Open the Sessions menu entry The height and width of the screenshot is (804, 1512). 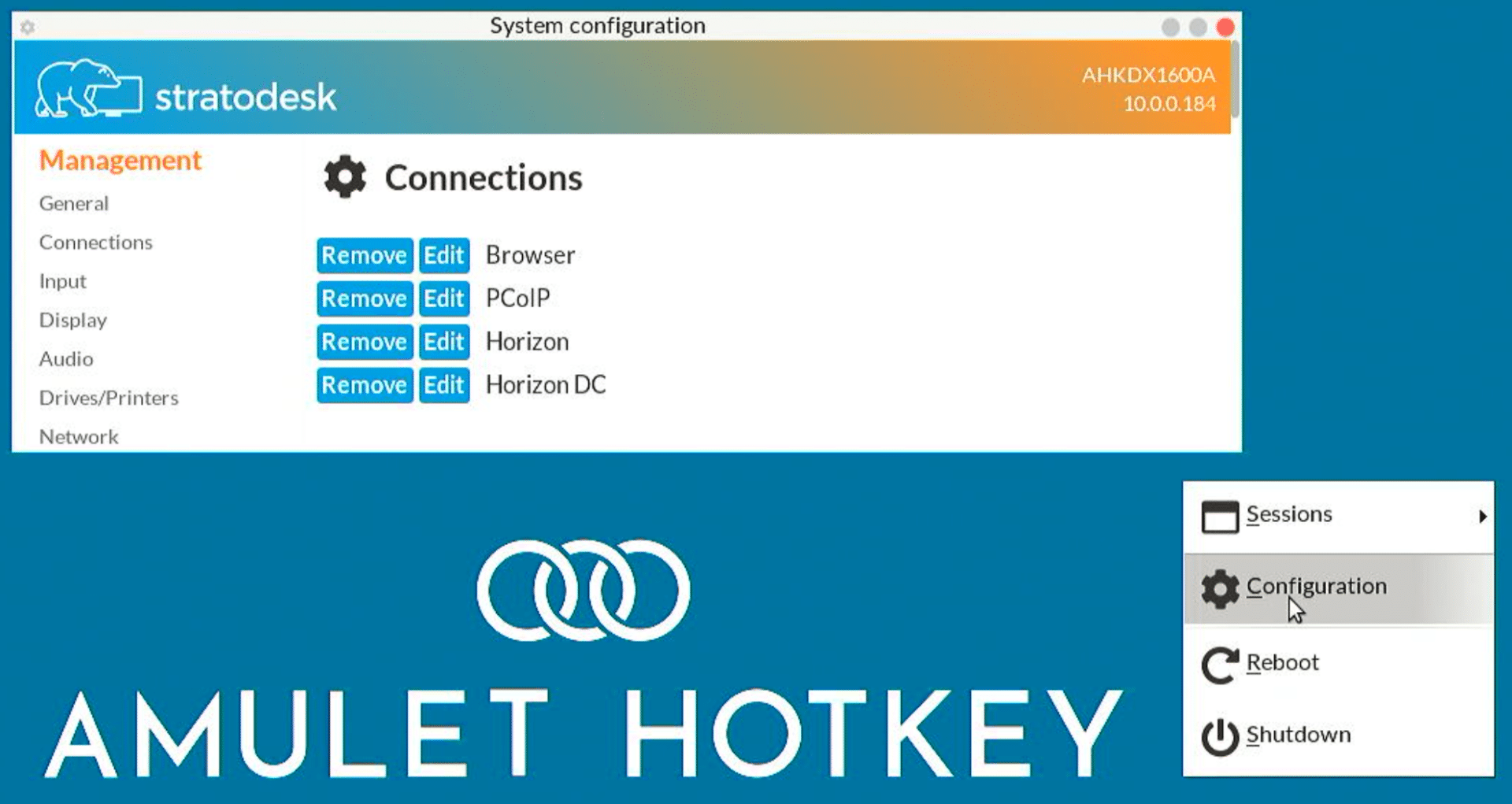pyautogui.click(x=1338, y=517)
